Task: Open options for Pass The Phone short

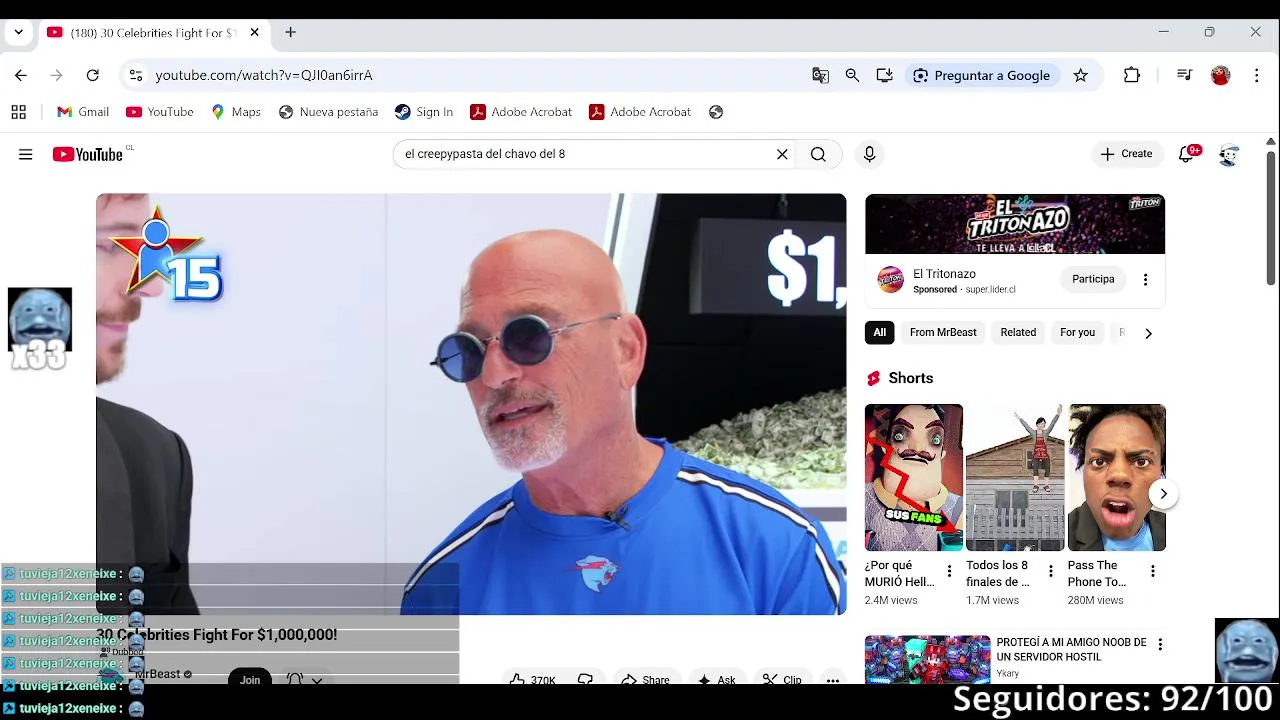Action: tap(1152, 571)
